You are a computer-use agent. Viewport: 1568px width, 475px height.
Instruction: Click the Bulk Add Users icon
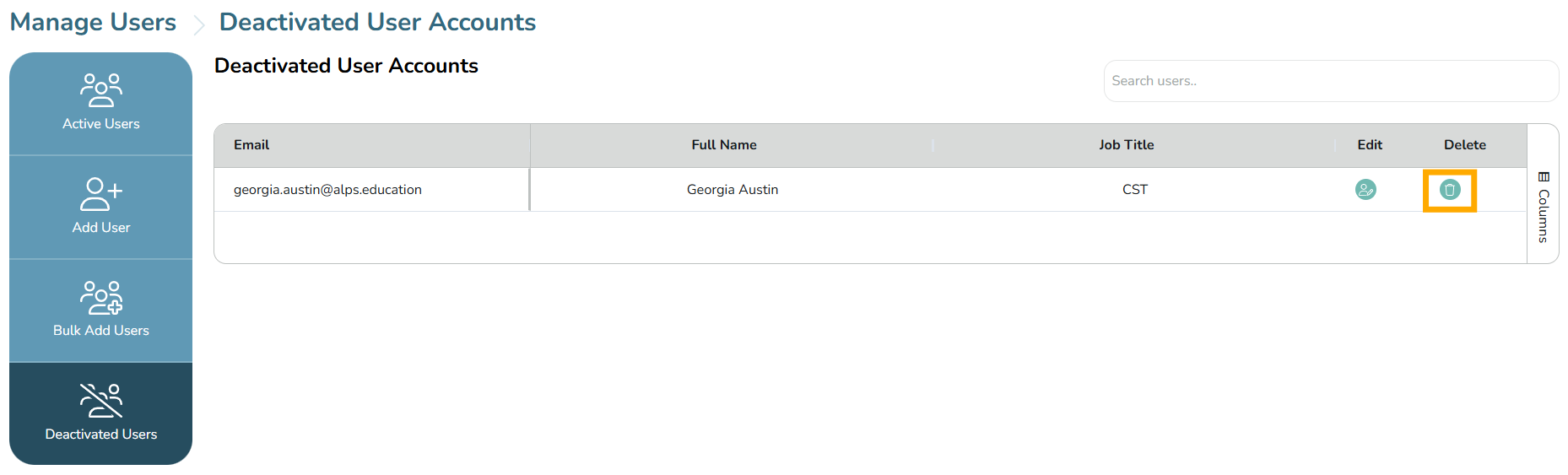pyautogui.click(x=101, y=297)
